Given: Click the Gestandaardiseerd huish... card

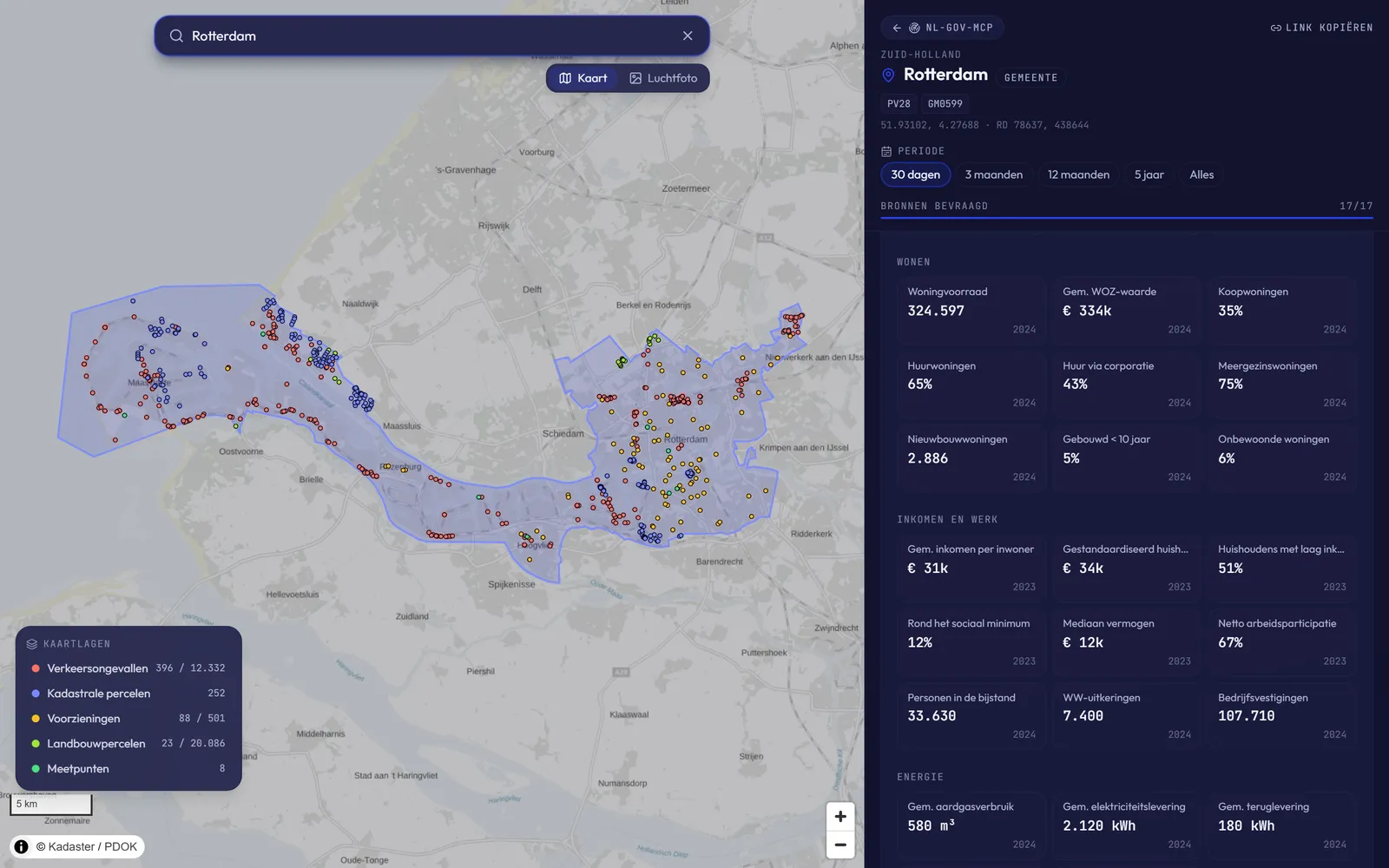Looking at the screenshot, I should pyautogui.click(x=1127, y=568).
